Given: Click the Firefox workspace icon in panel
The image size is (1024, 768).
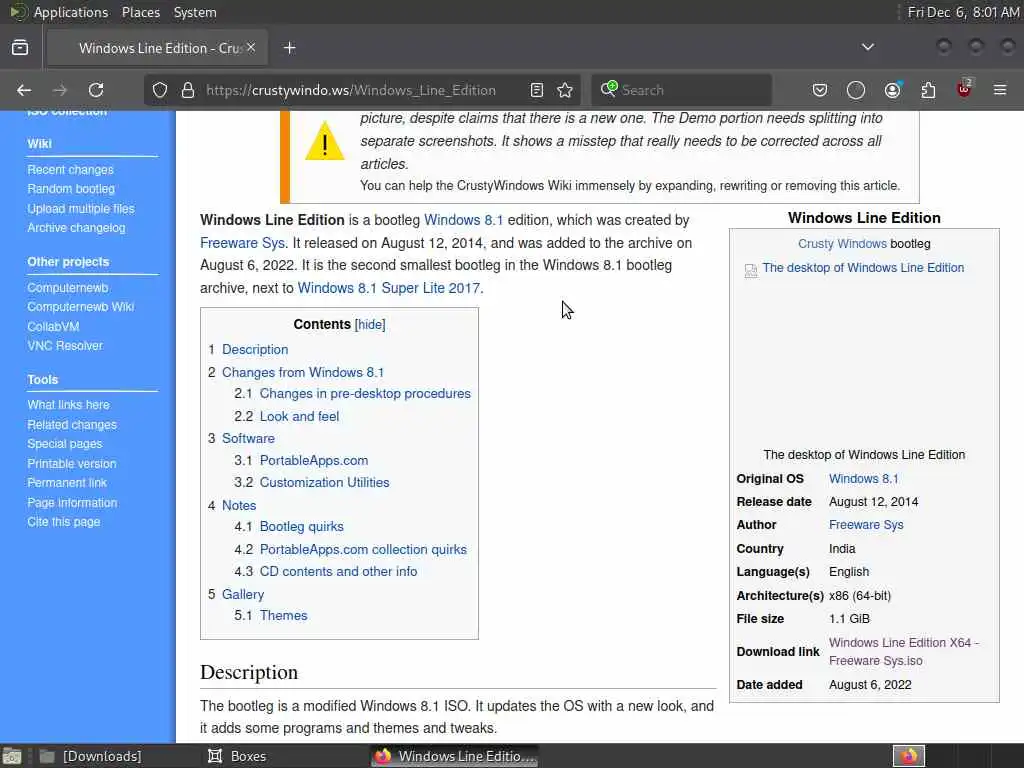Looking at the screenshot, I should click(x=909, y=756).
